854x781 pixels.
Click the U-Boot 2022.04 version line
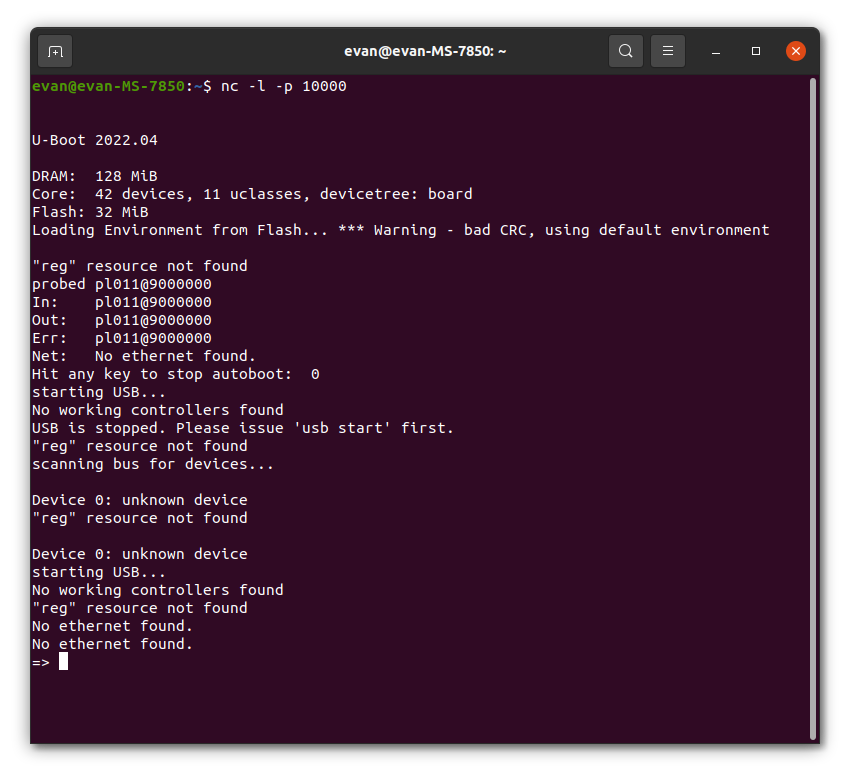[x=93, y=140]
